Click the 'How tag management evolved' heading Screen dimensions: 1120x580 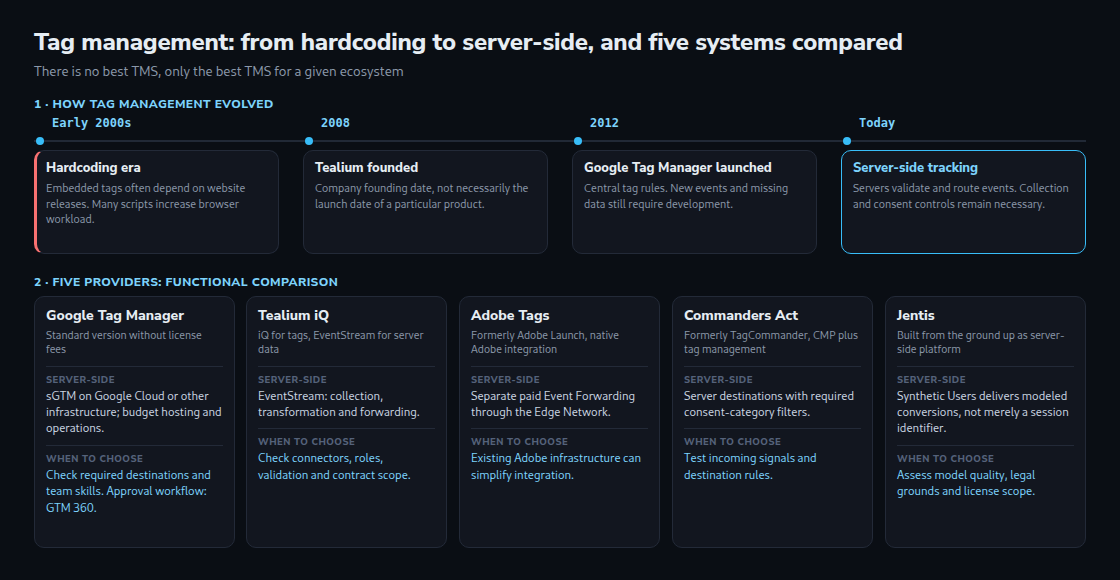(x=154, y=104)
